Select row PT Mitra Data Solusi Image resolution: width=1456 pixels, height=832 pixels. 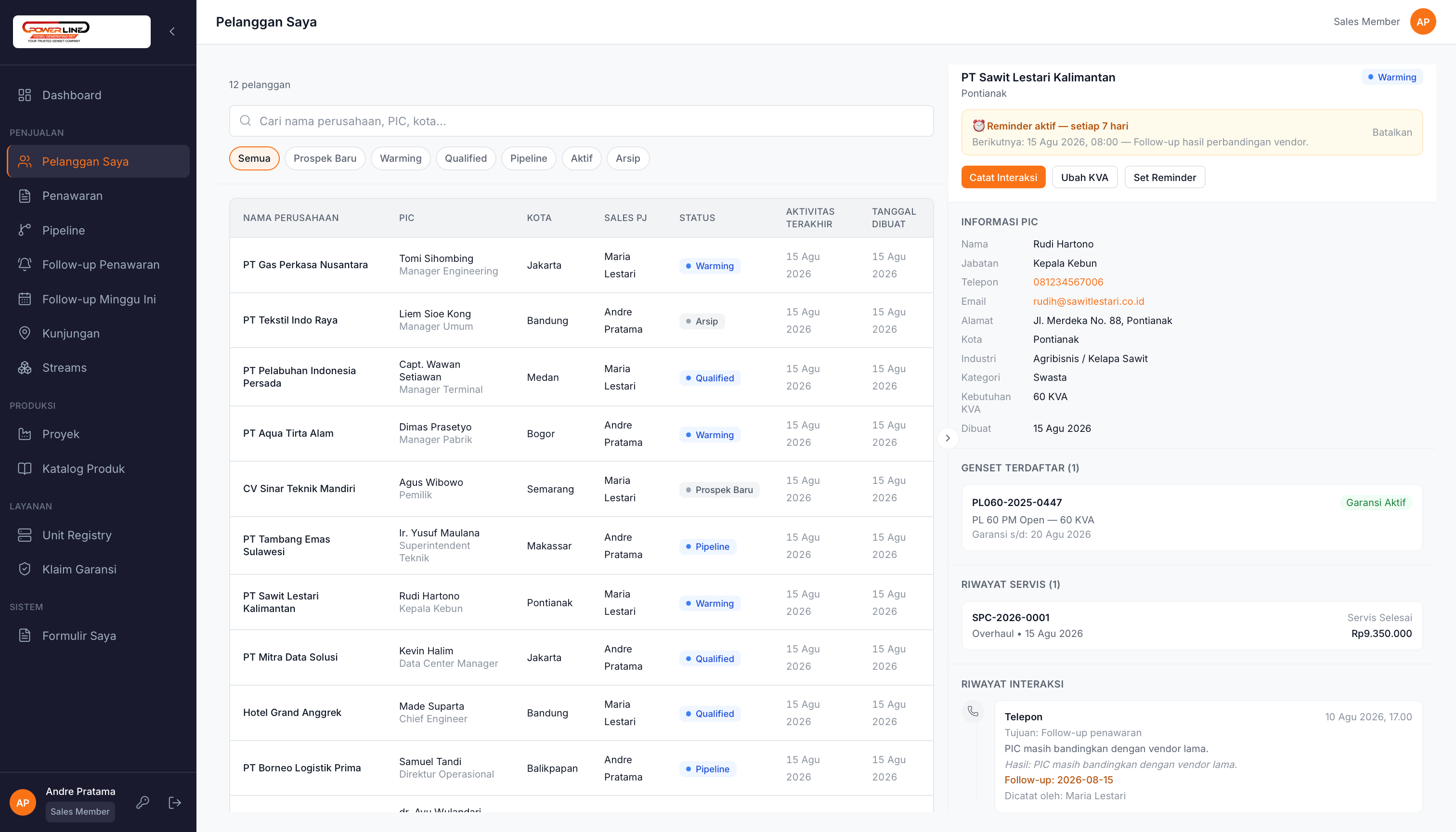[x=581, y=658]
